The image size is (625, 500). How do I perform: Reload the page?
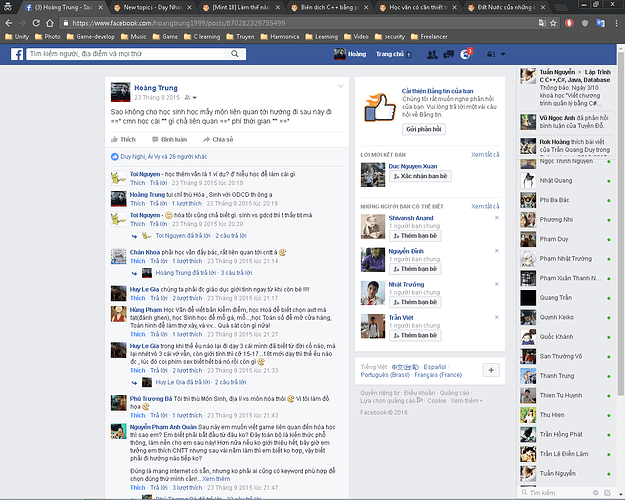tap(36, 23)
